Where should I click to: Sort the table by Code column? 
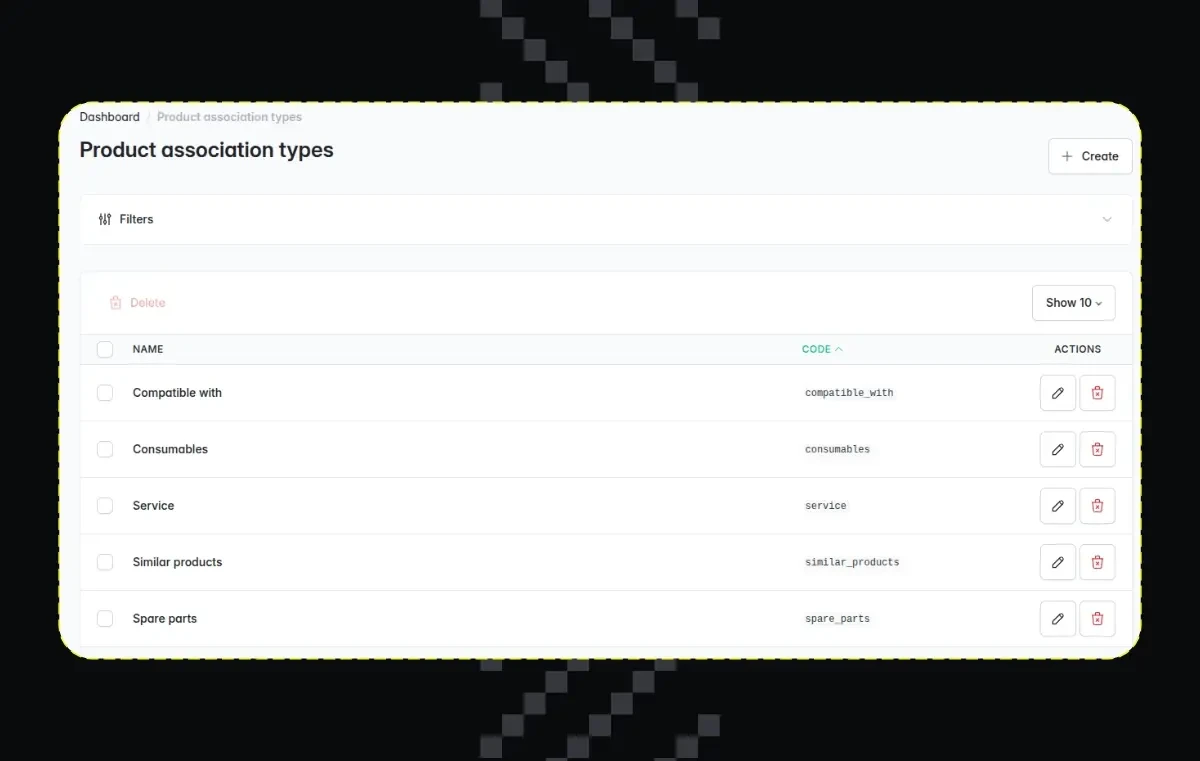tap(822, 349)
